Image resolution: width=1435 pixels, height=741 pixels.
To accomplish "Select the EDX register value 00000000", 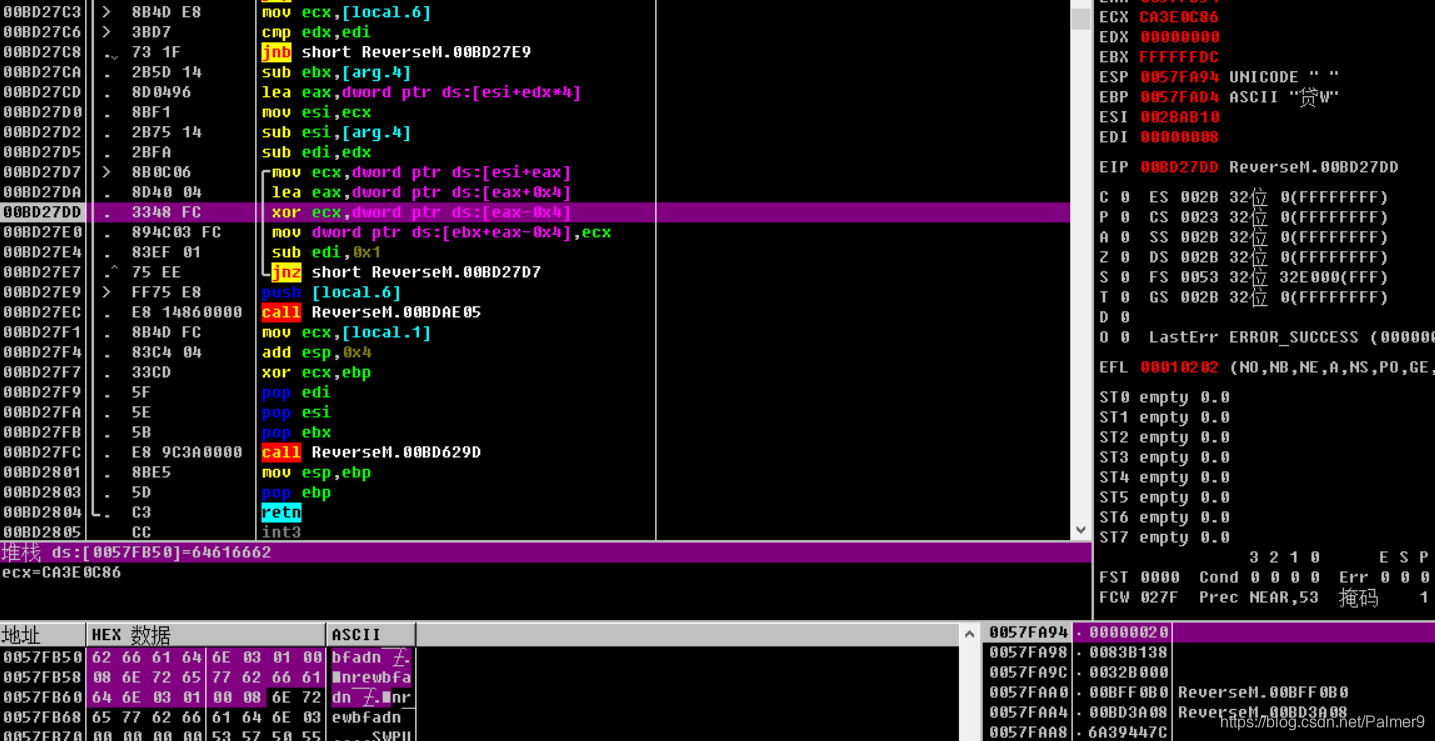I will (1179, 37).
